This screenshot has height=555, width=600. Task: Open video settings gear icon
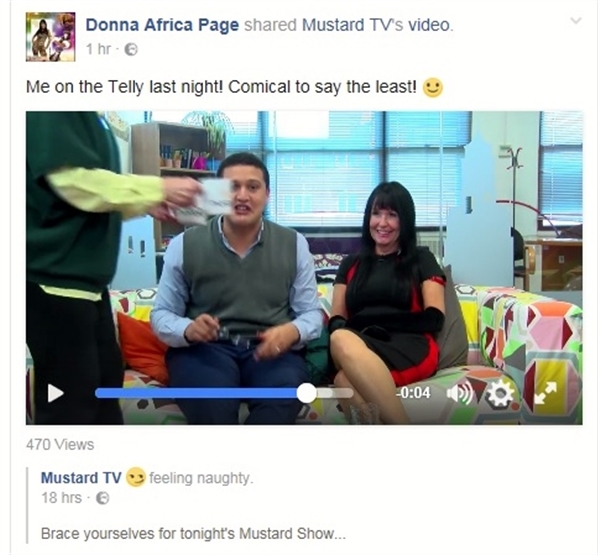(x=500, y=393)
